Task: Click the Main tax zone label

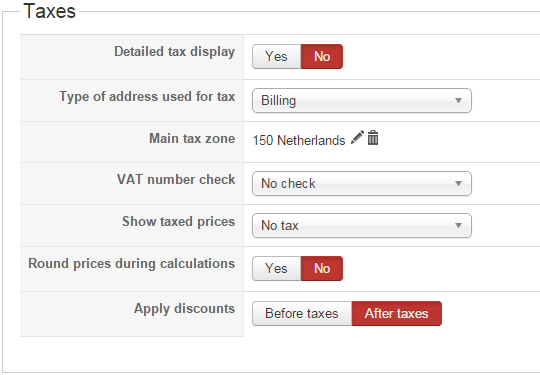Action: tap(192, 138)
